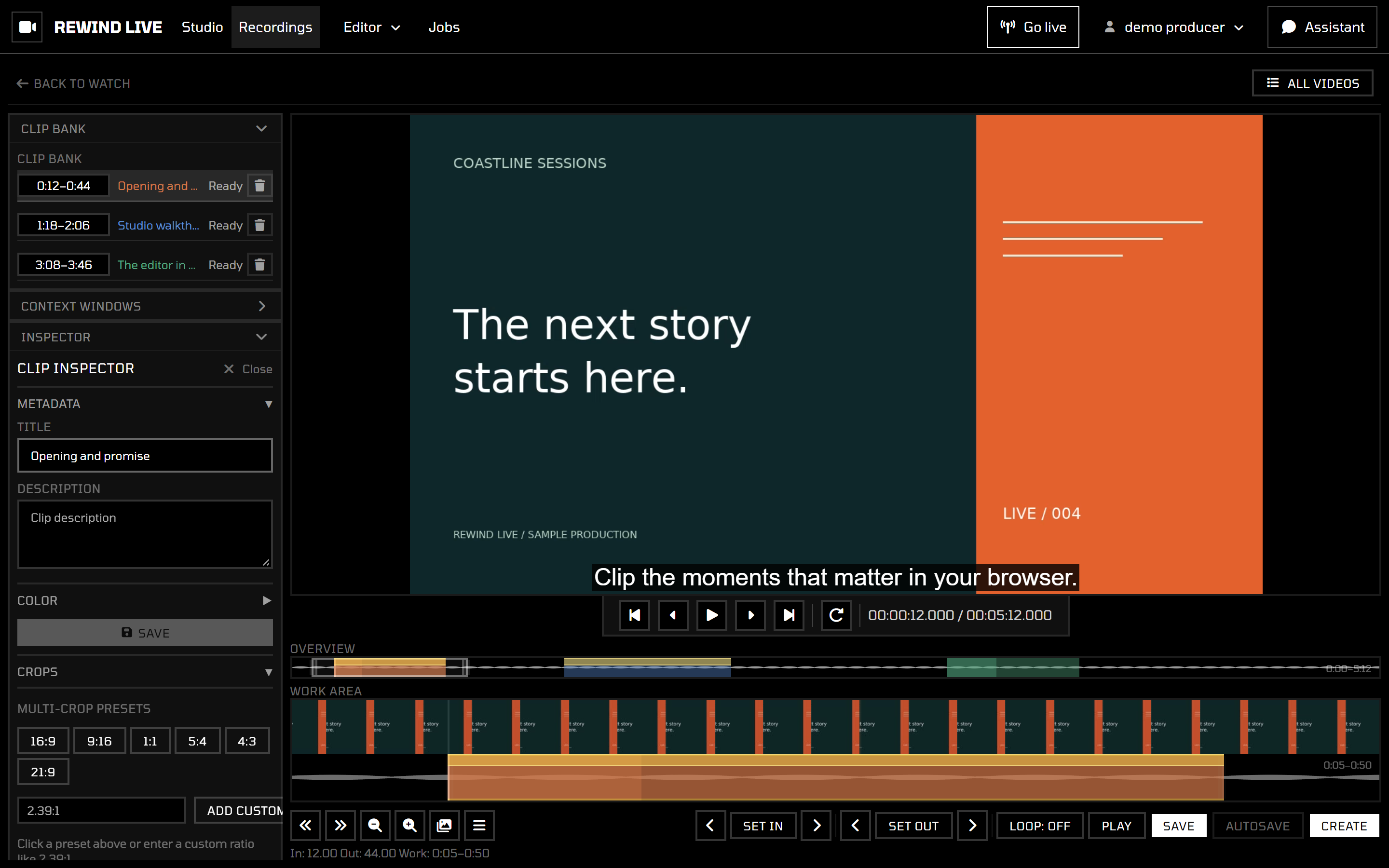Go to Jobs page
1389x868 pixels.
[x=444, y=27]
